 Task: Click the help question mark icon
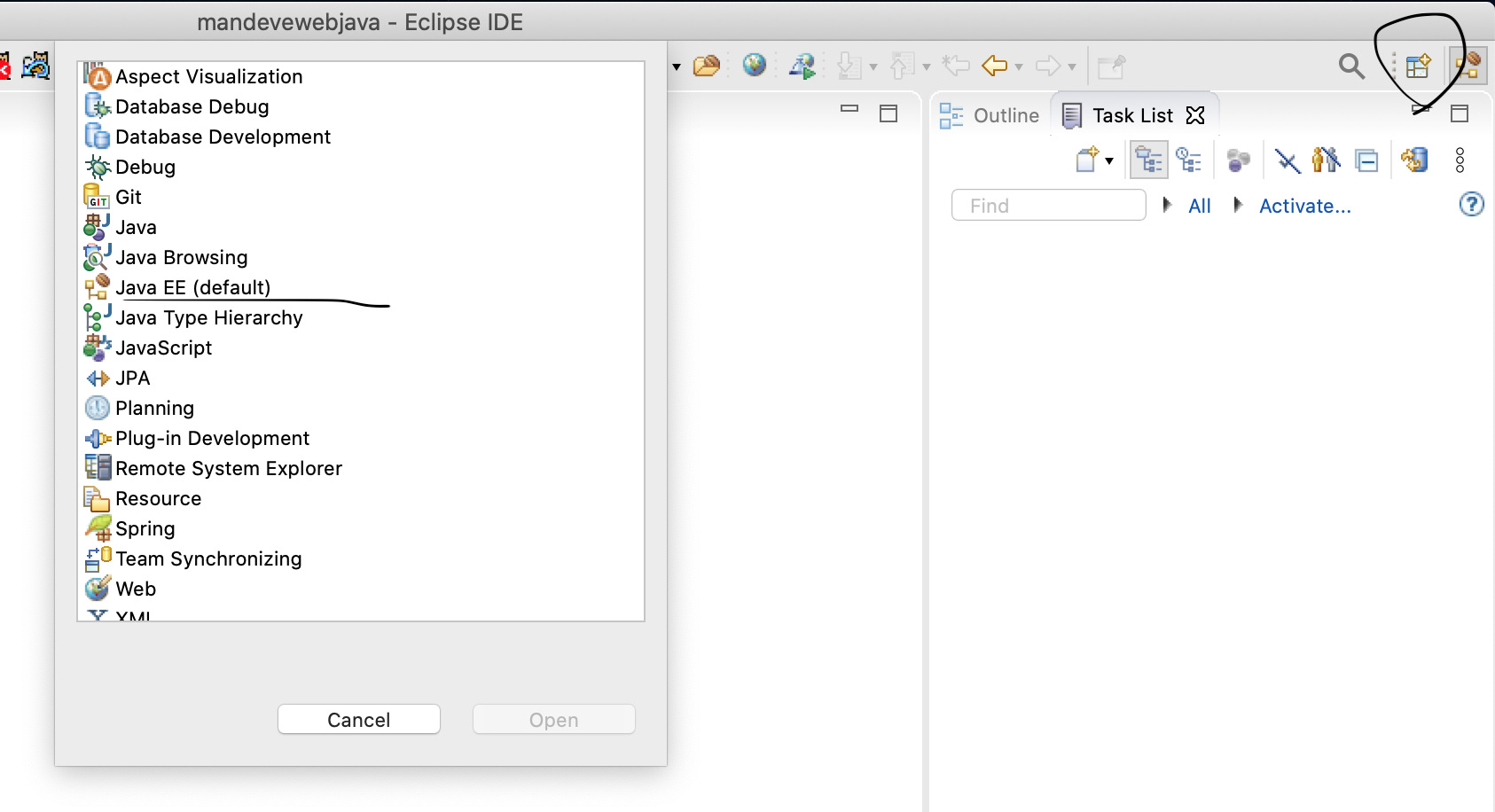point(1471,205)
